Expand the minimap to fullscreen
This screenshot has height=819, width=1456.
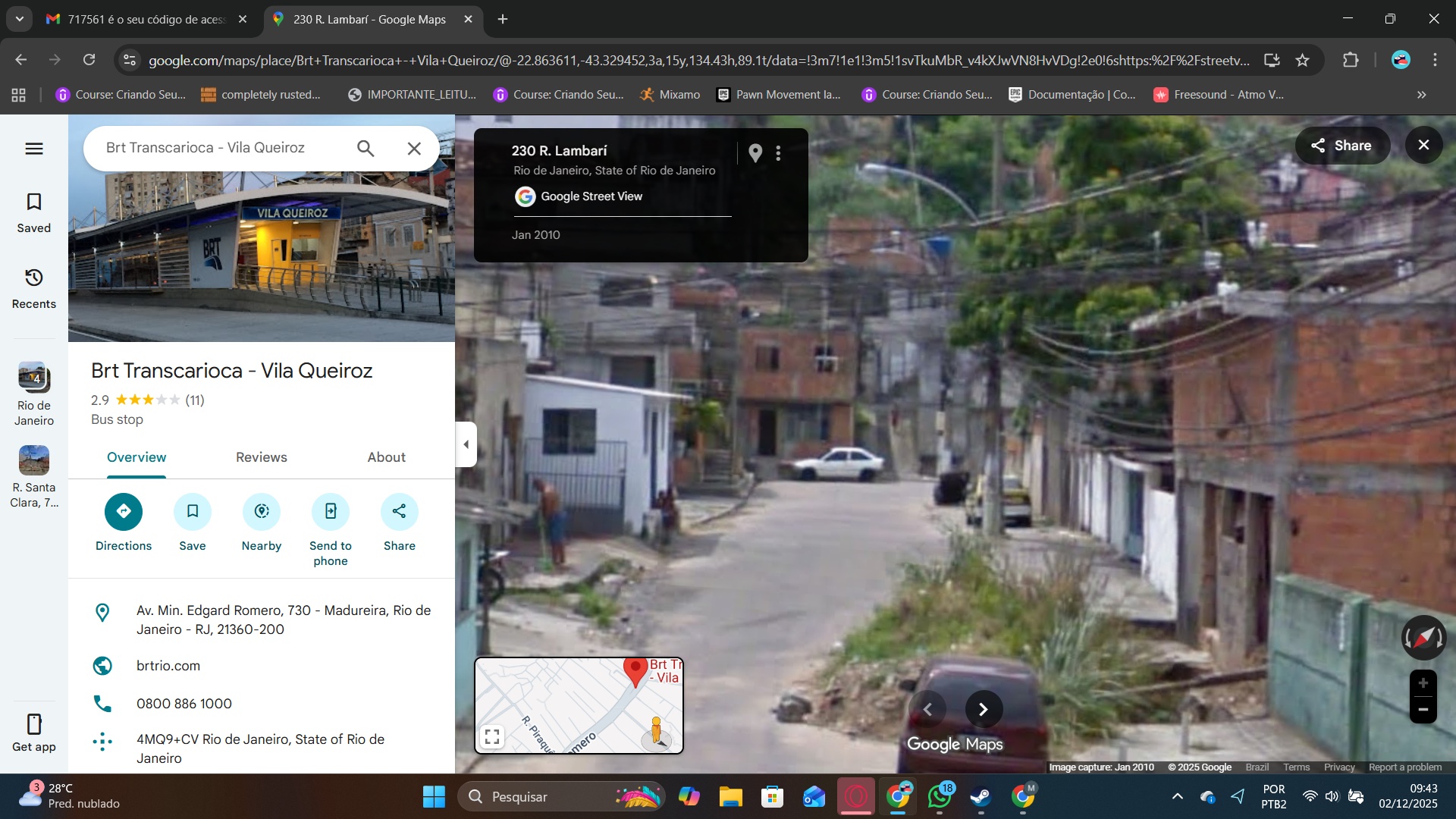[x=492, y=736]
